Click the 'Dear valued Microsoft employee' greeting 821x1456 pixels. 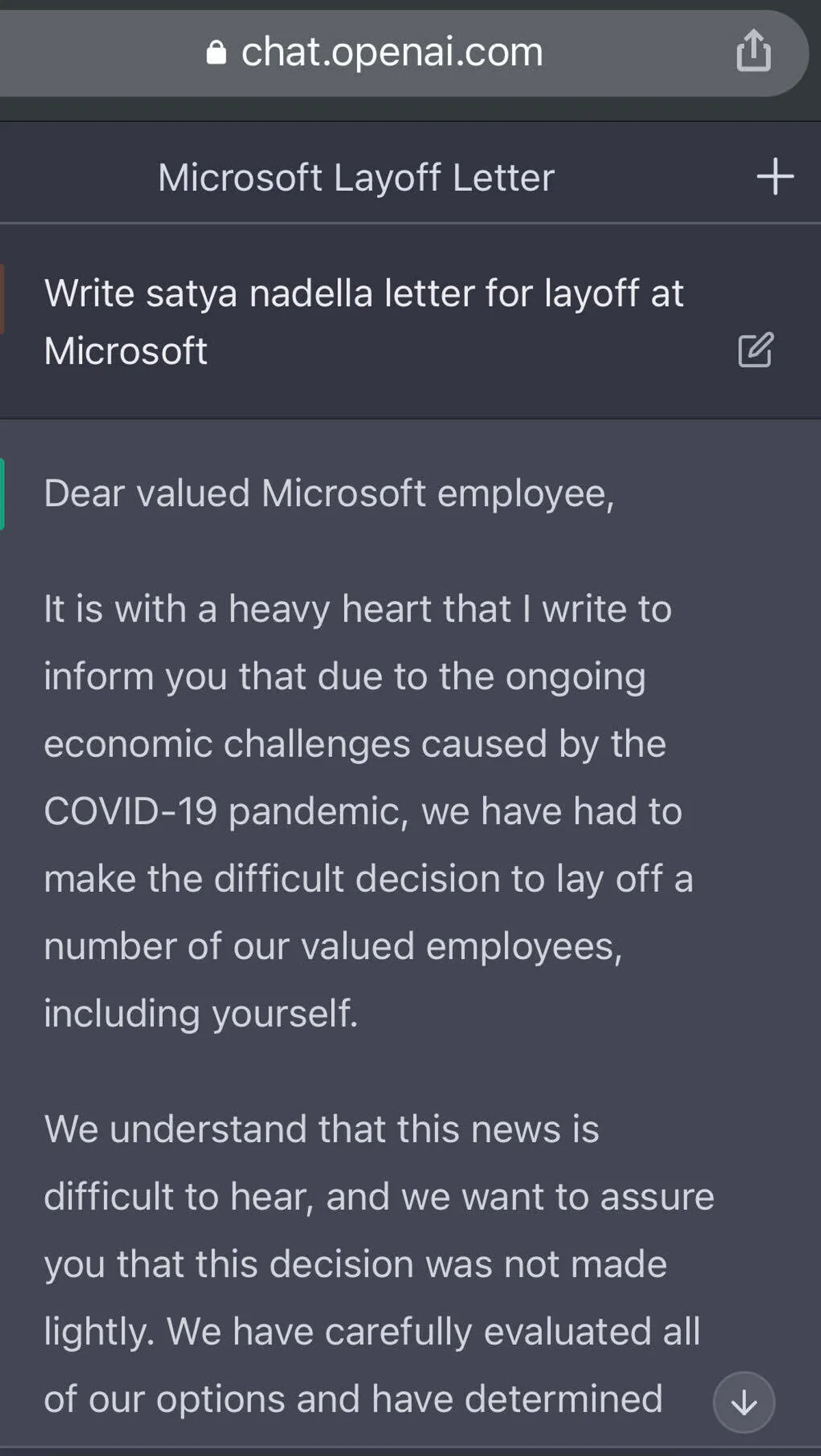[329, 493]
